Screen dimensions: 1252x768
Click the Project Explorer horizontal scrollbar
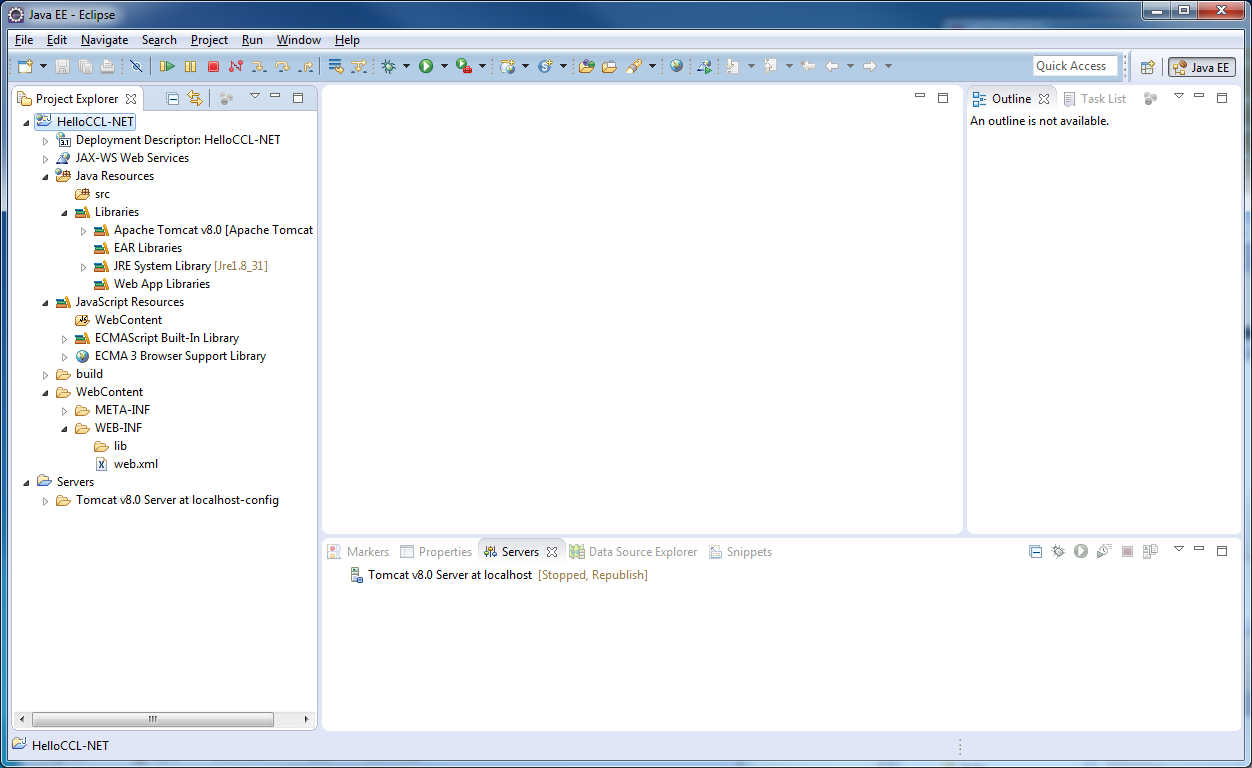click(x=152, y=719)
